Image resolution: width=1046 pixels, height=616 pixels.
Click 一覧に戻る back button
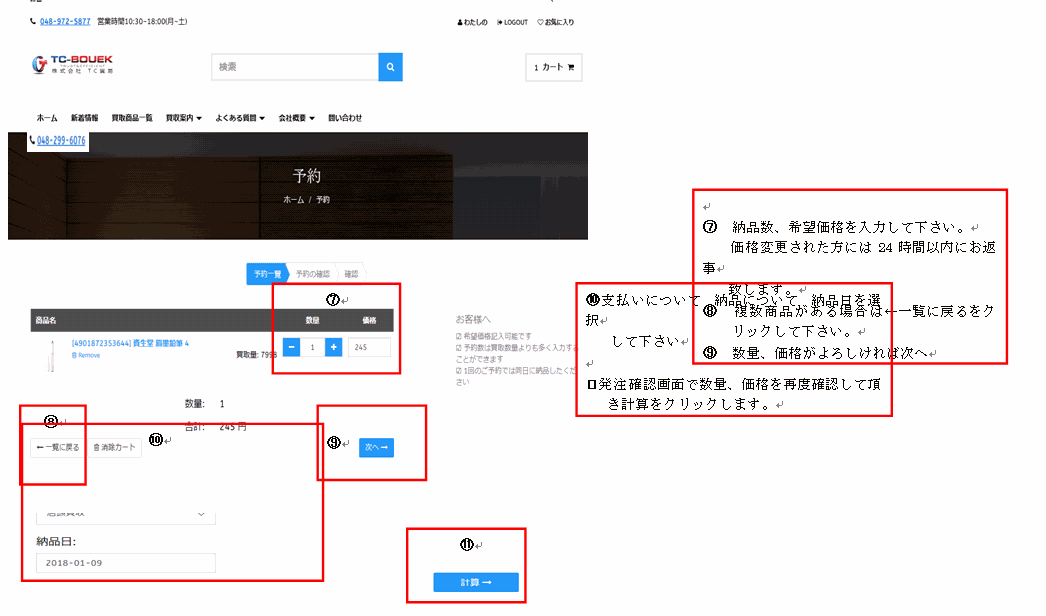coord(58,447)
